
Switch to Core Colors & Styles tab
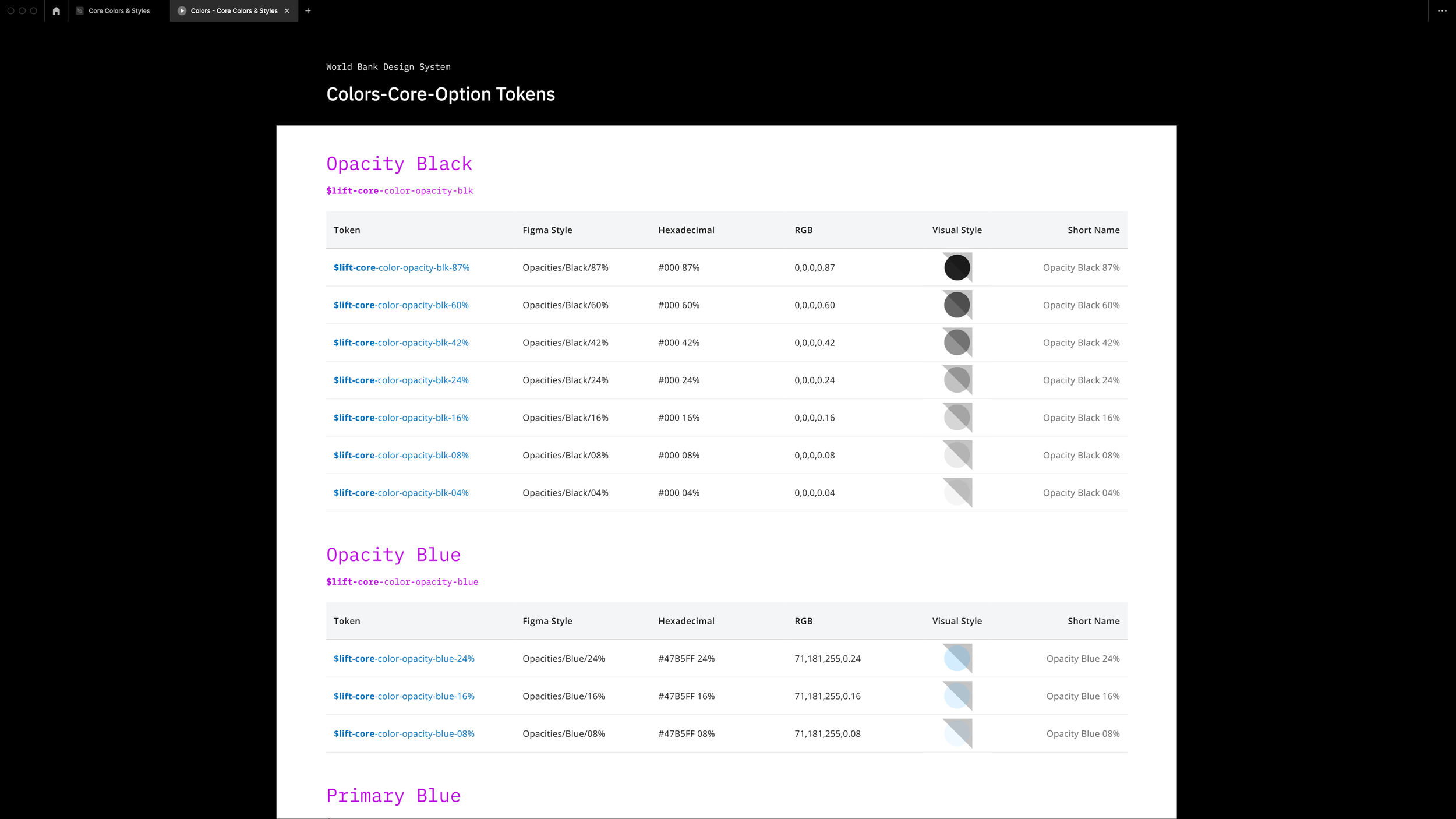(119, 10)
